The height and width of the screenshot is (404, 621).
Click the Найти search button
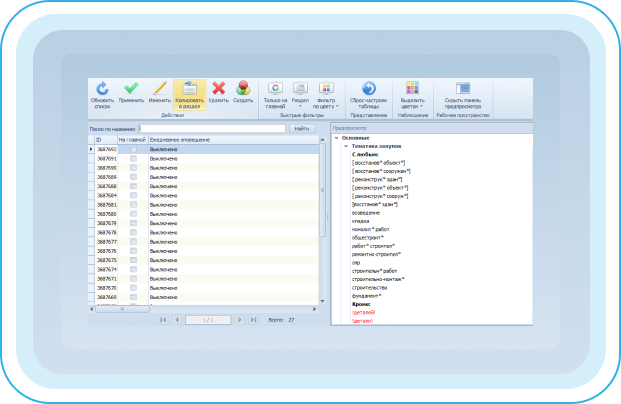[x=302, y=129]
